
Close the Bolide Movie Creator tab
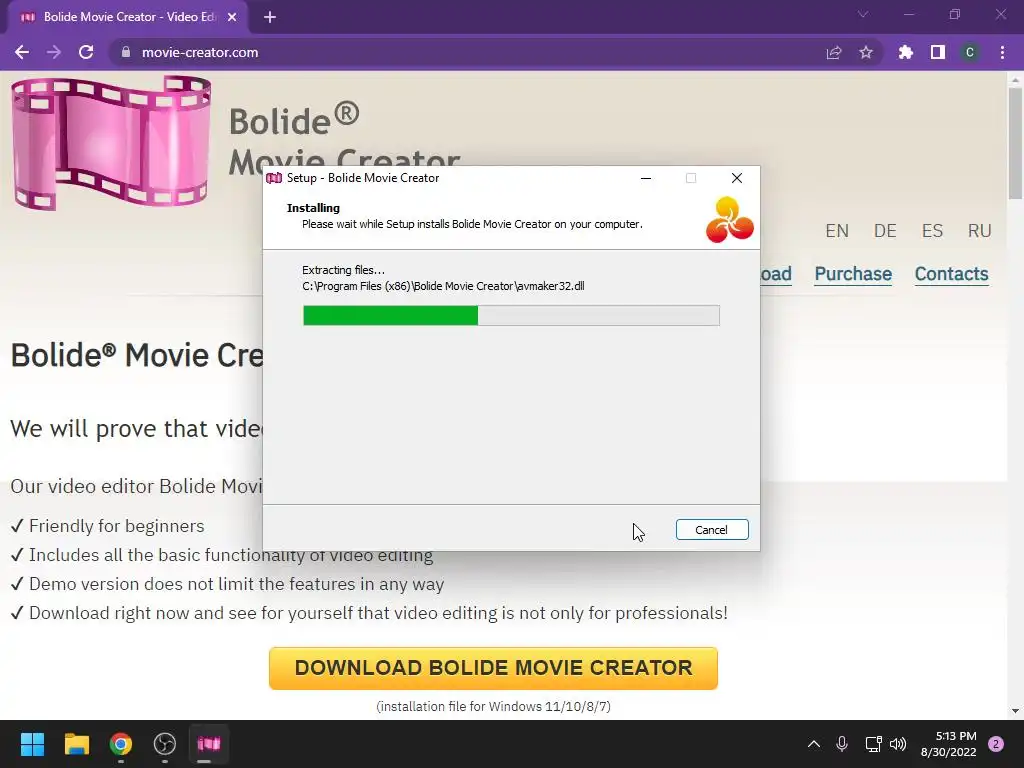tap(232, 17)
